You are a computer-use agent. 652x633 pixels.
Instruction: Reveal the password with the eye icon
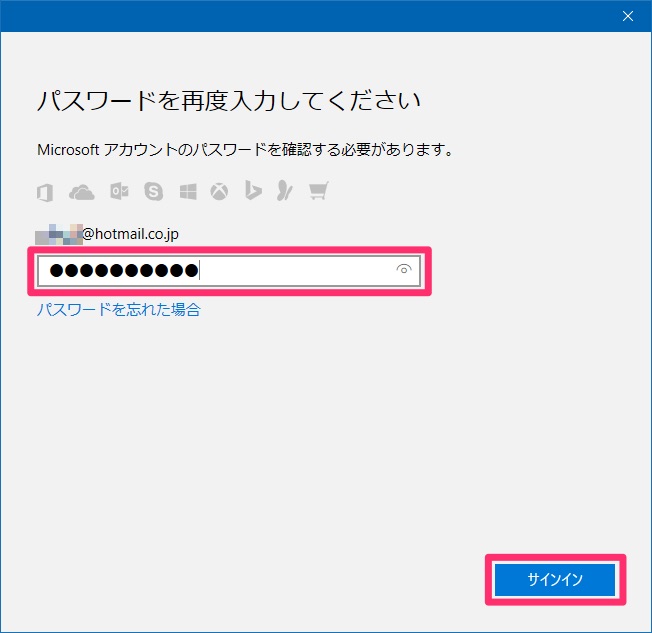(x=404, y=270)
